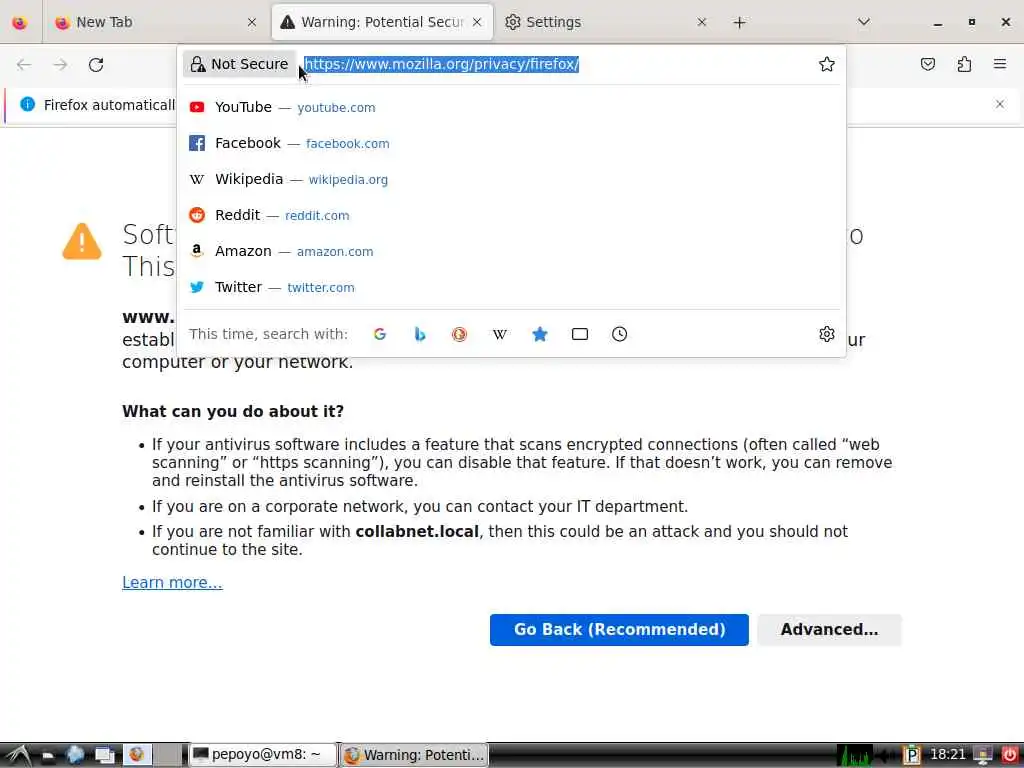Screen dimensions: 1024x768
Task: Click the warning triangle icon on page
Action: [82, 242]
